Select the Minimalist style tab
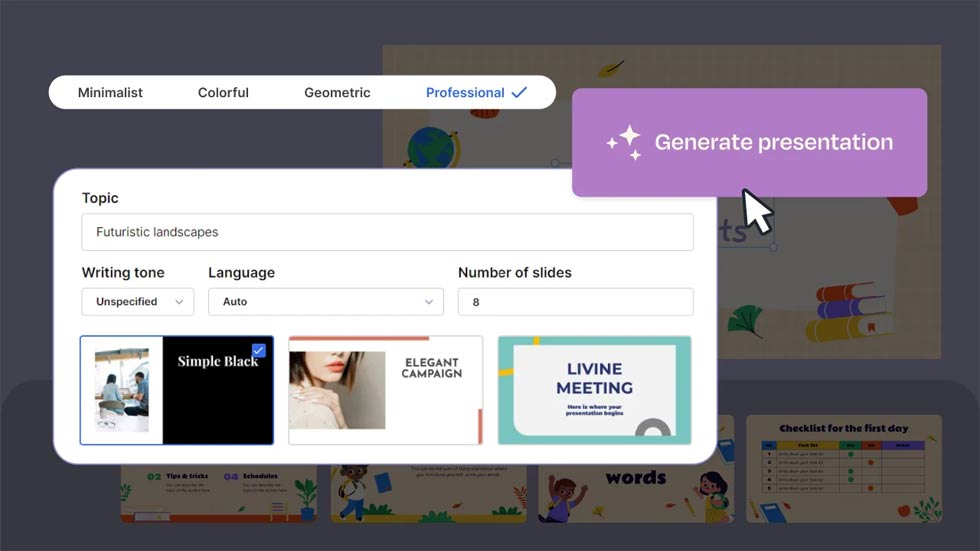980x551 pixels. pos(110,92)
